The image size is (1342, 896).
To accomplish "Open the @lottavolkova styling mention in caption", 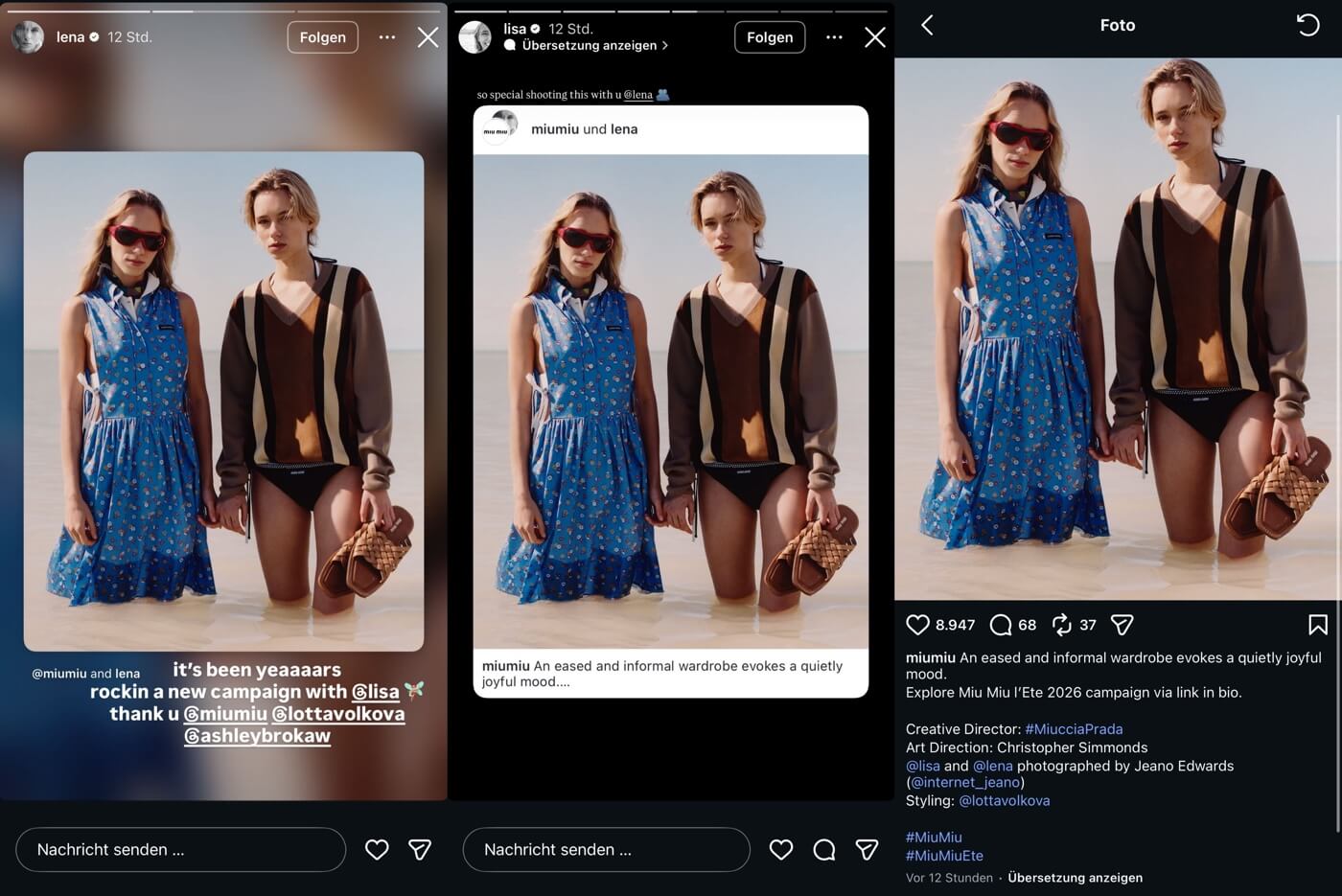I will click(1004, 800).
